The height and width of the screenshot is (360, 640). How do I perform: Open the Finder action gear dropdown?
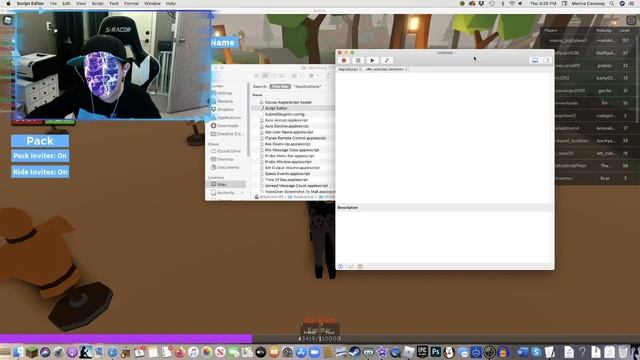click(313, 76)
